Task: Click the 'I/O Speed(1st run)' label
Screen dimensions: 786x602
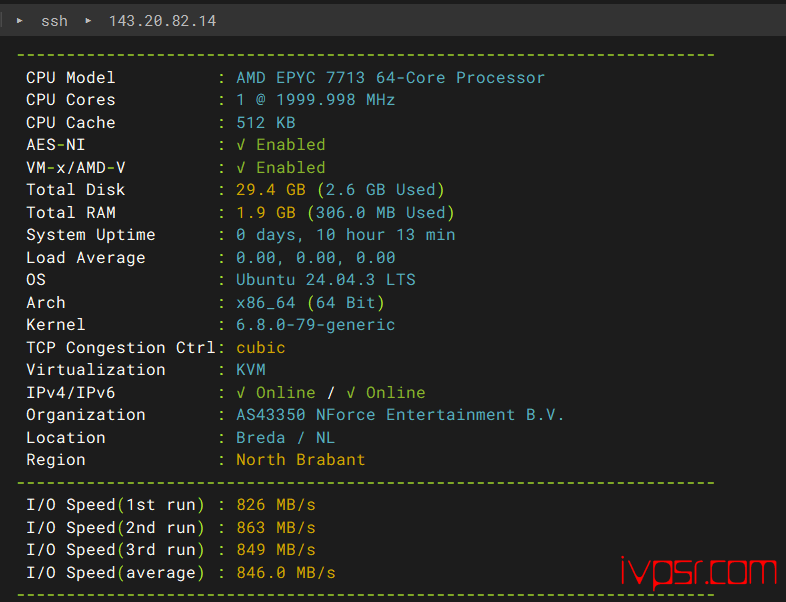Action: tap(115, 505)
